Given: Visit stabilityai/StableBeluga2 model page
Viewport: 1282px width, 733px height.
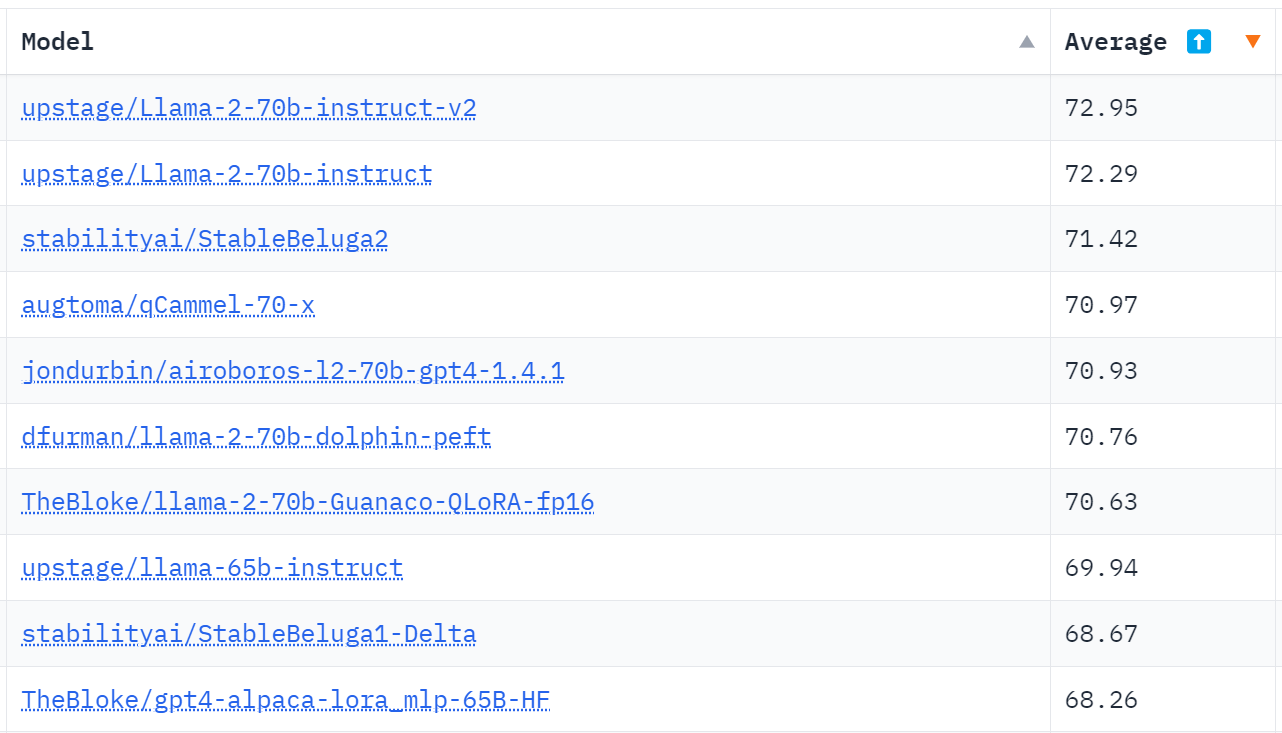Looking at the screenshot, I should (205, 240).
